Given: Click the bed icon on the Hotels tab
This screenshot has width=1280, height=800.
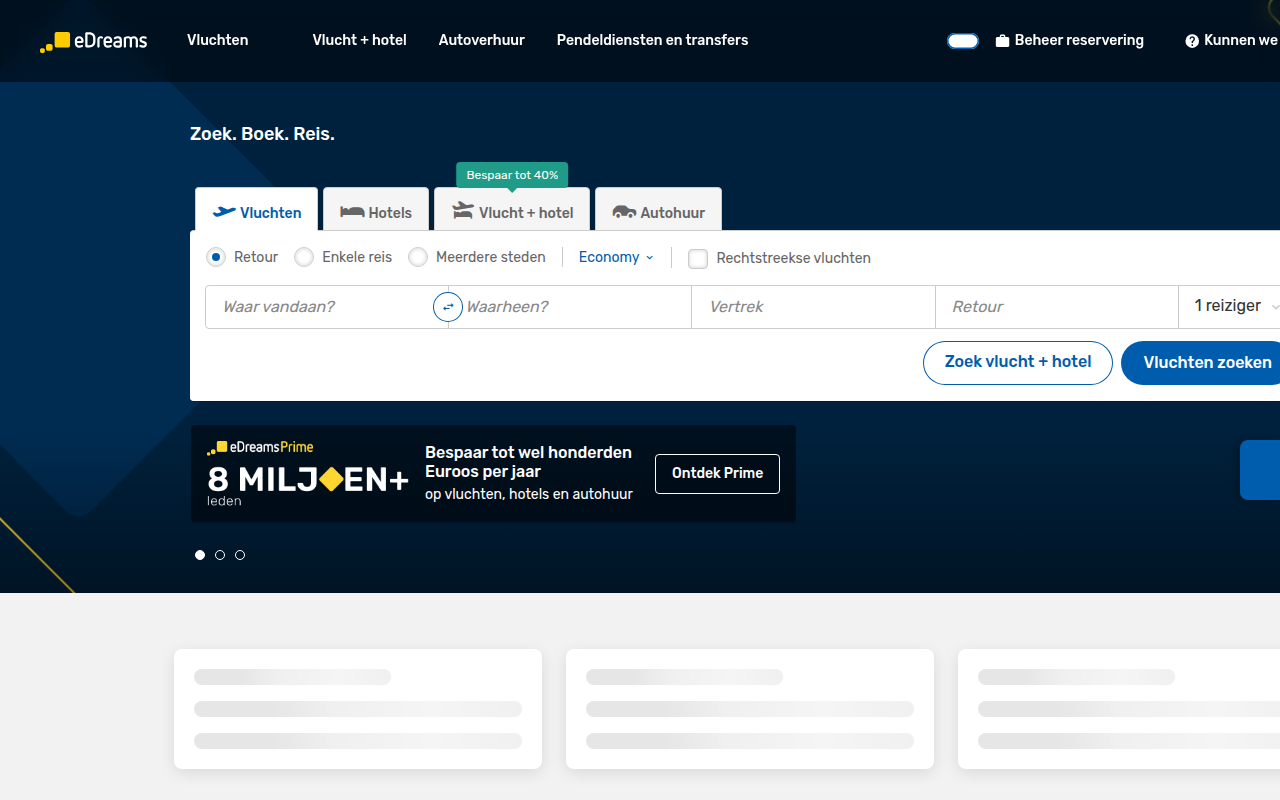Looking at the screenshot, I should [352, 212].
